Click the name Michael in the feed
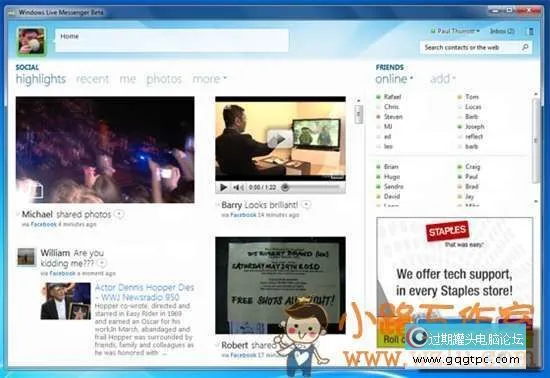This screenshot has height=378, width=550. (x=37, y=214)
